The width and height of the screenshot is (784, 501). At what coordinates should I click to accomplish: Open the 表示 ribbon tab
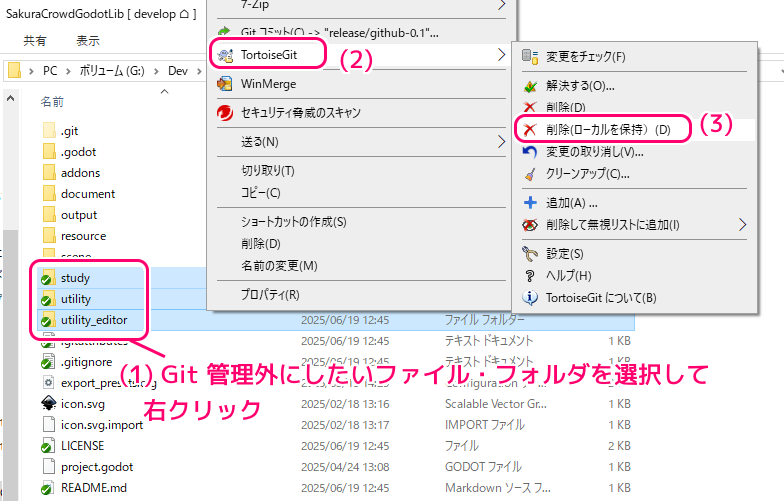tap(88, 41)
